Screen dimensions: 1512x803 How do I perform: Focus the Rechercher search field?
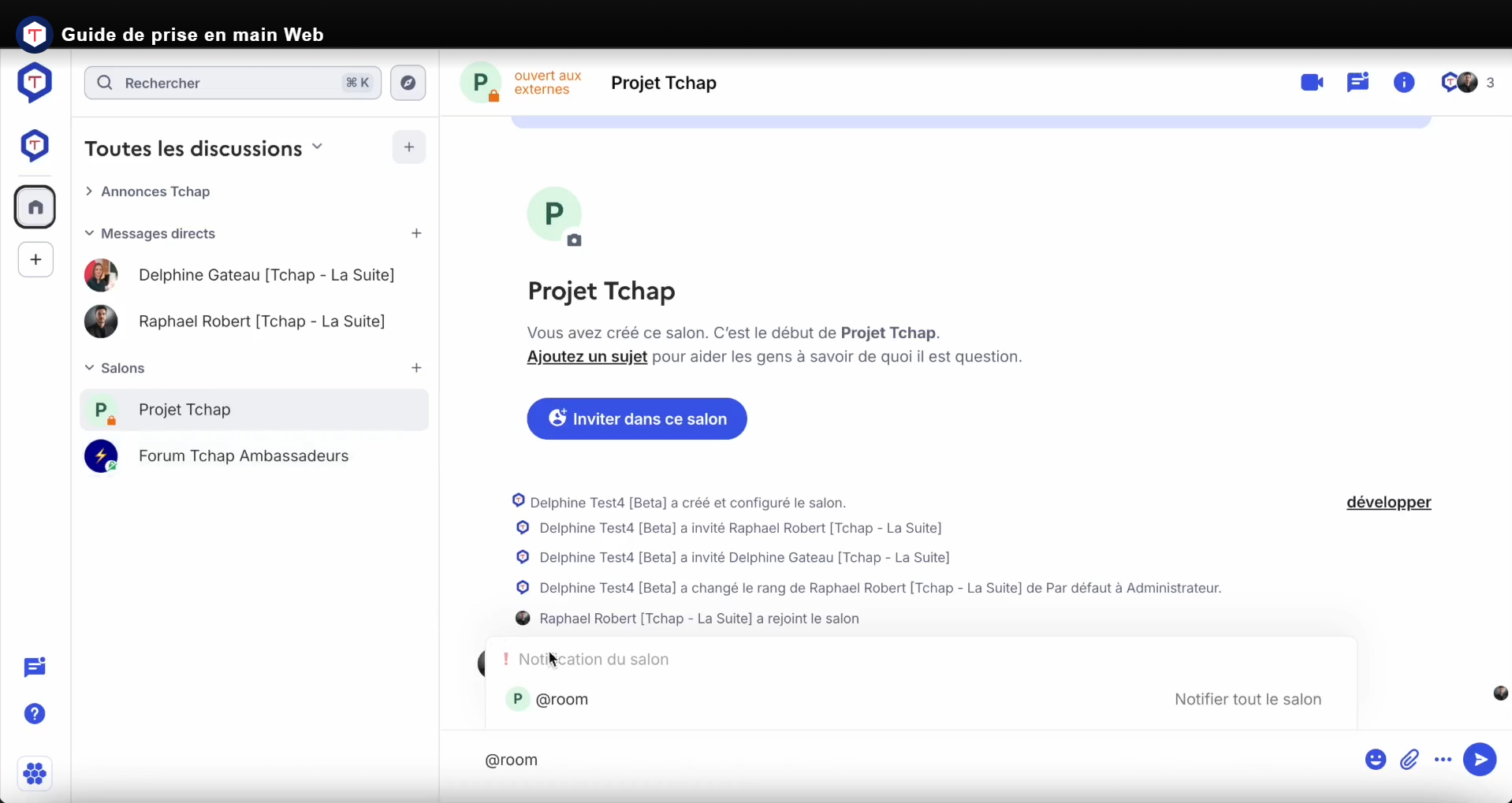point(233,83)
